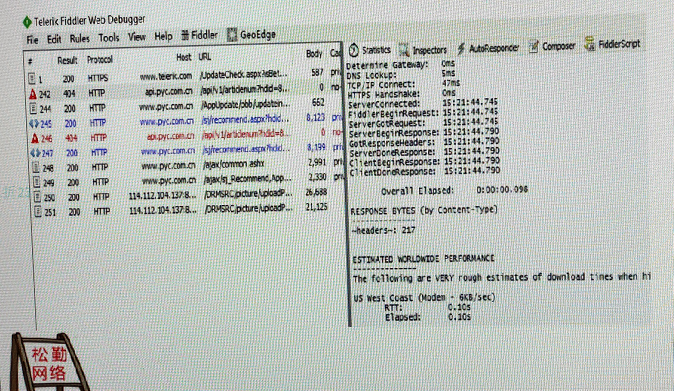This screenshot has height=391, width=674.
Task: Click the document icon of session 248
Action: 36,168
